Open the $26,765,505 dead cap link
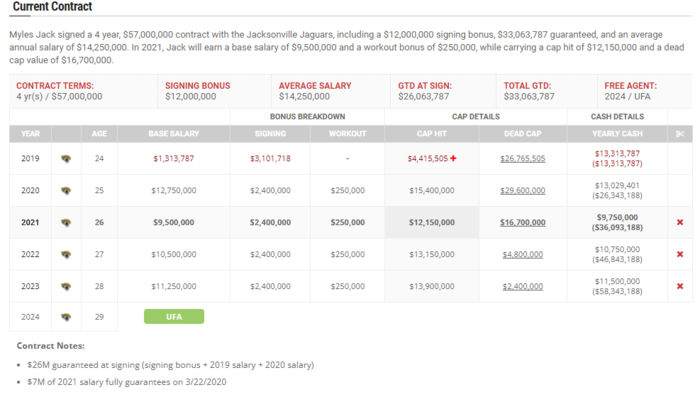700x402 pixels. pos(522,159)
